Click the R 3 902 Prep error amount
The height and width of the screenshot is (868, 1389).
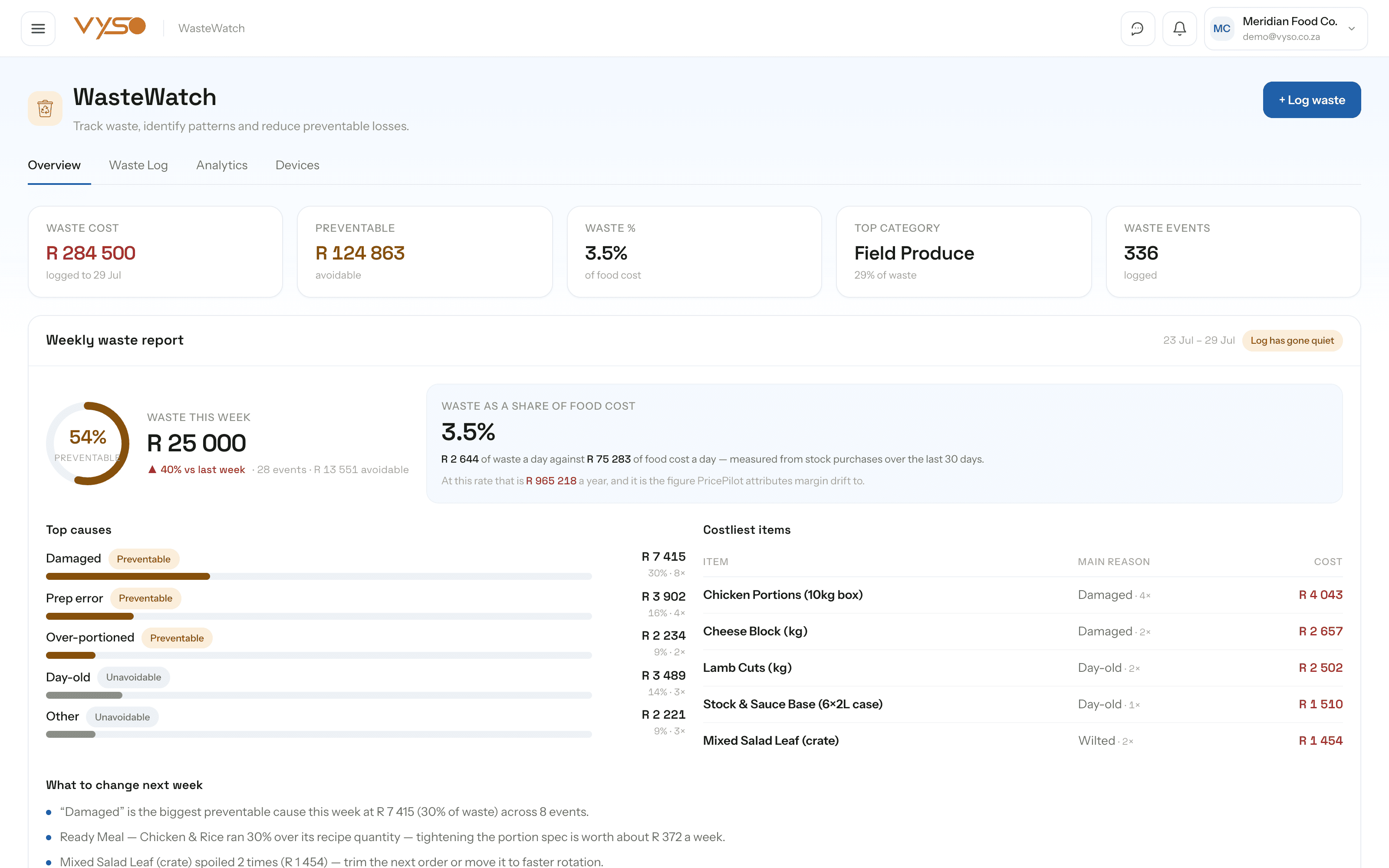[x=663, y=596]
